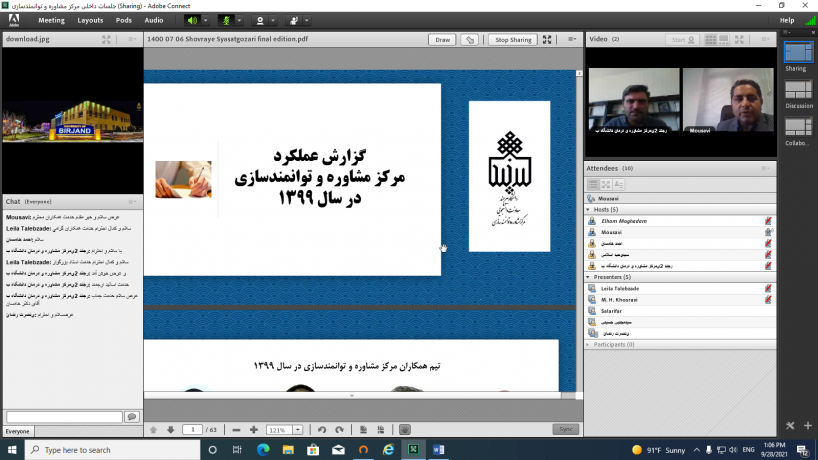Switch to breakout room view icon
Screen dimensions: 818x460
click(606, 184)
